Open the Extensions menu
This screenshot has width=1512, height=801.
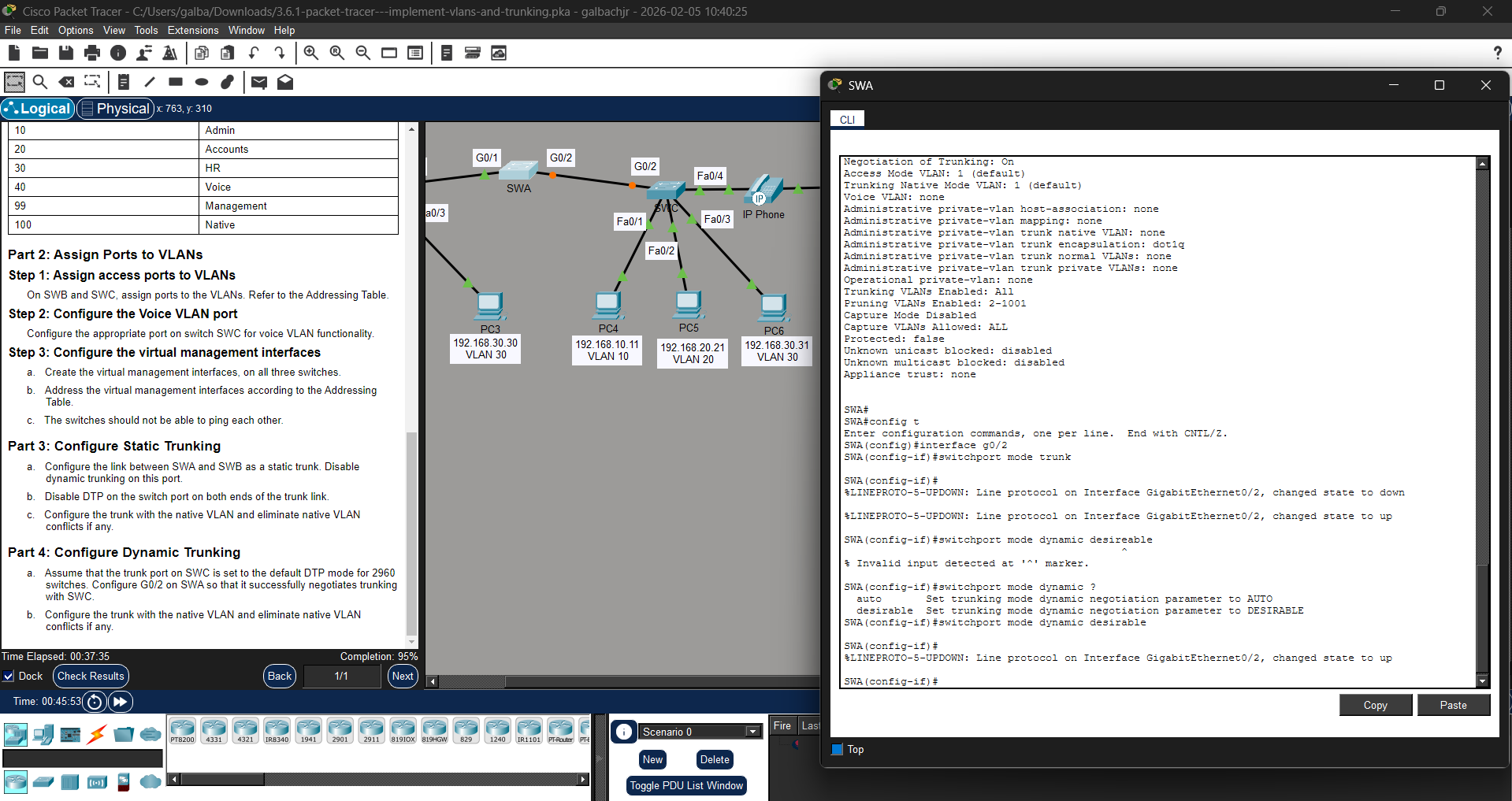193,30
